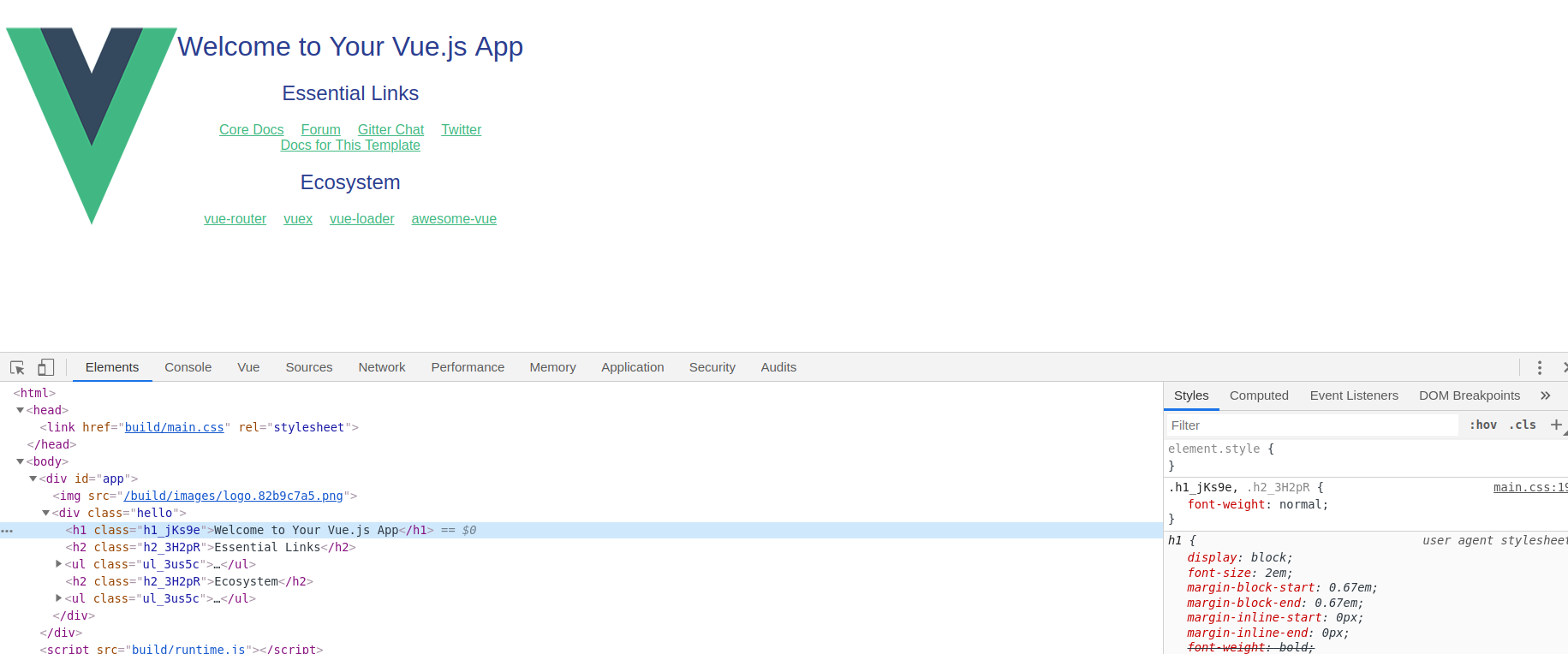Viewport: 1568px width, 654px height.
Task: Open the DOM Breakpoints pane tab
Action: pyautogui.click(x=1470, y=395)
